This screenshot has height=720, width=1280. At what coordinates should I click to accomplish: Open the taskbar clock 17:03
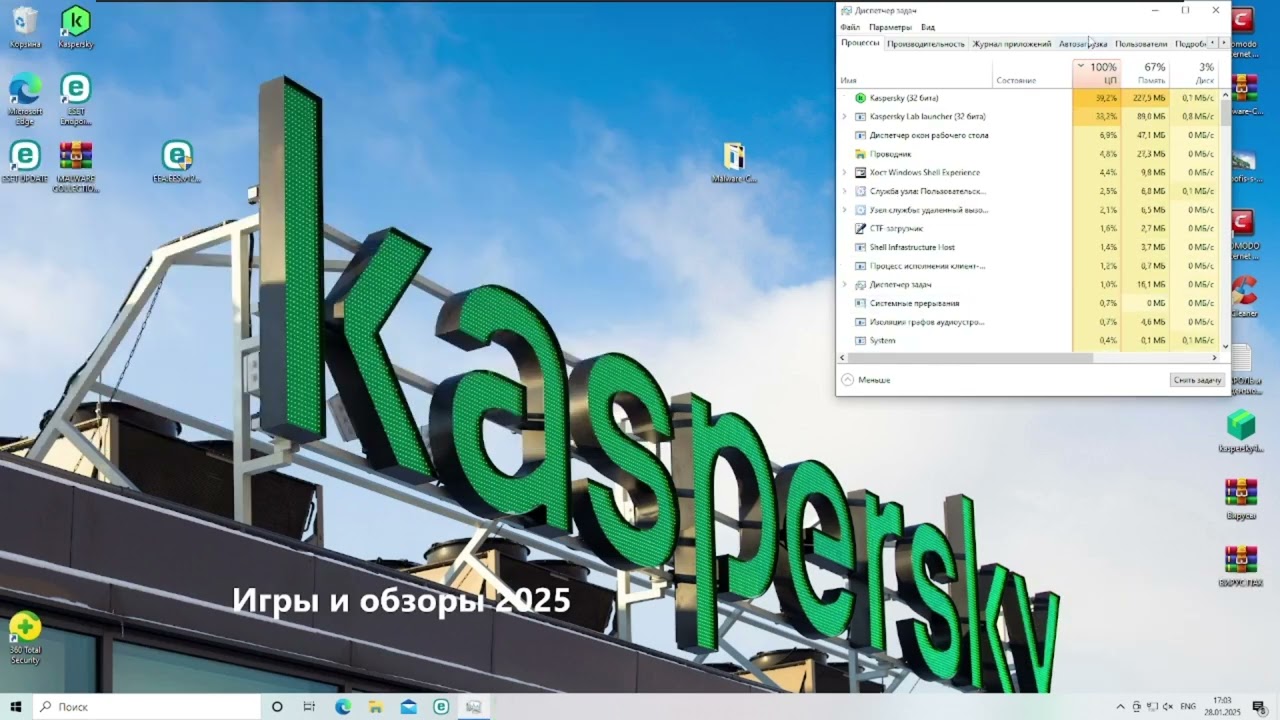tap(1224, 707)
